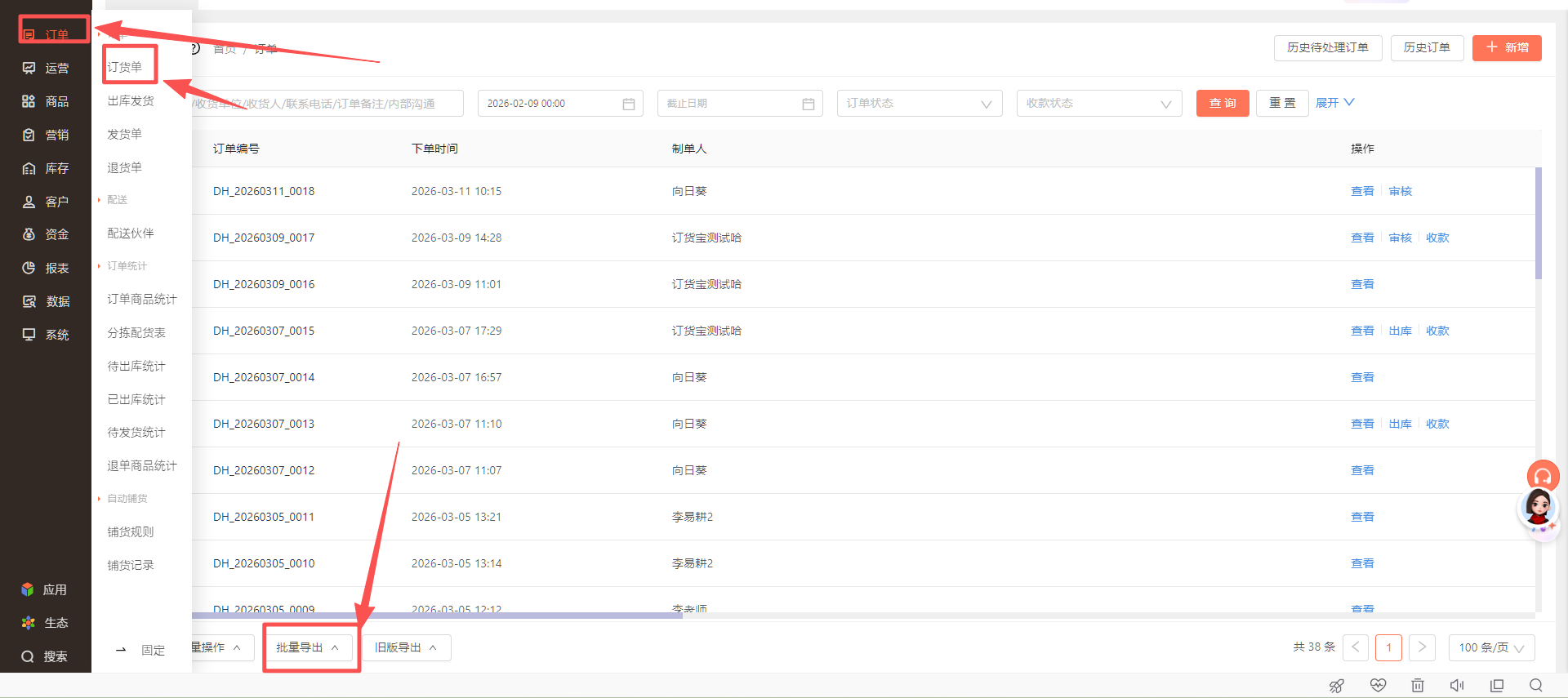
Task: Select 退货单 in the submenu
Action: coord(125,167)
